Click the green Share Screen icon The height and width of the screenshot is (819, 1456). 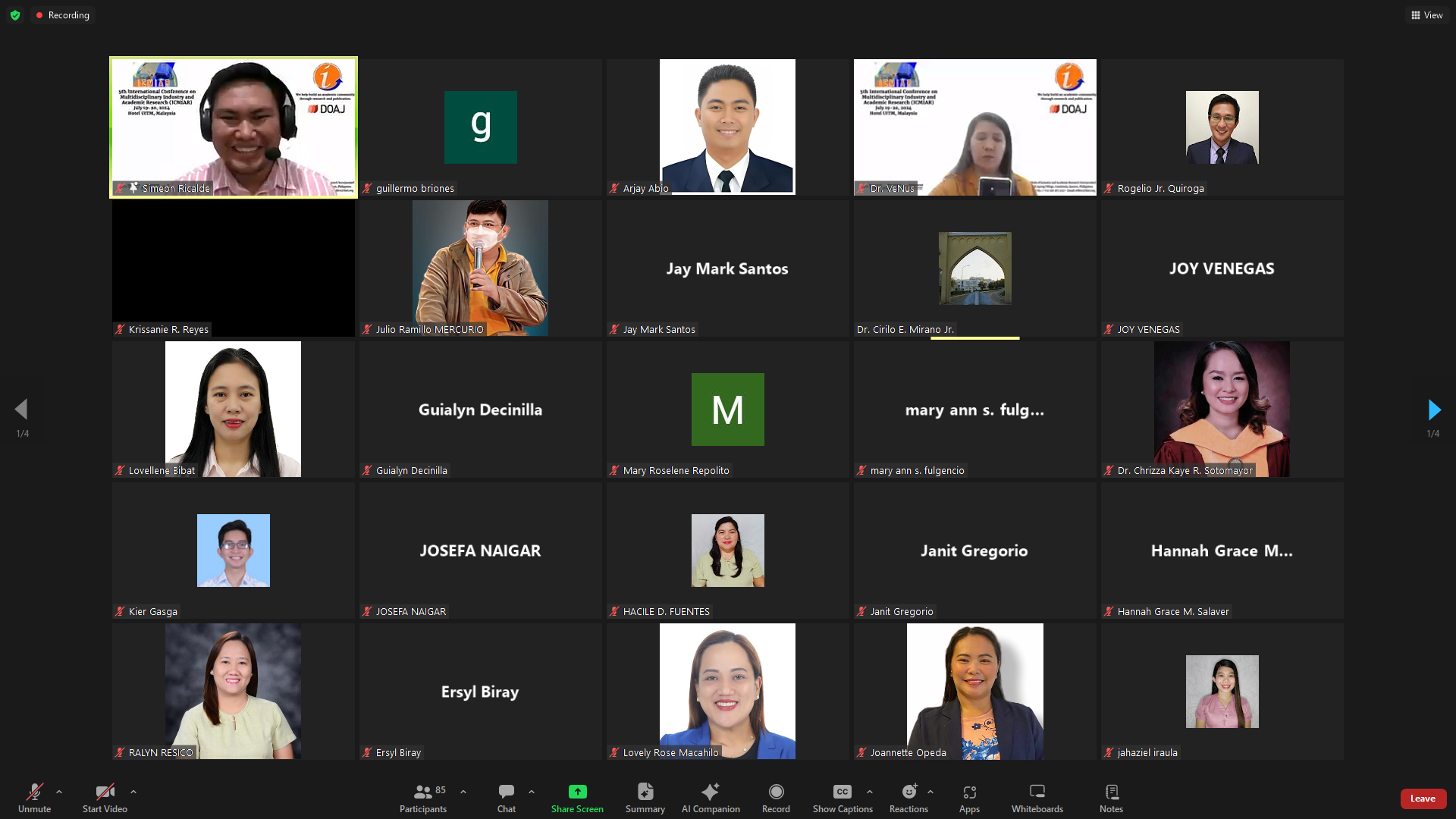click(577, 792)
